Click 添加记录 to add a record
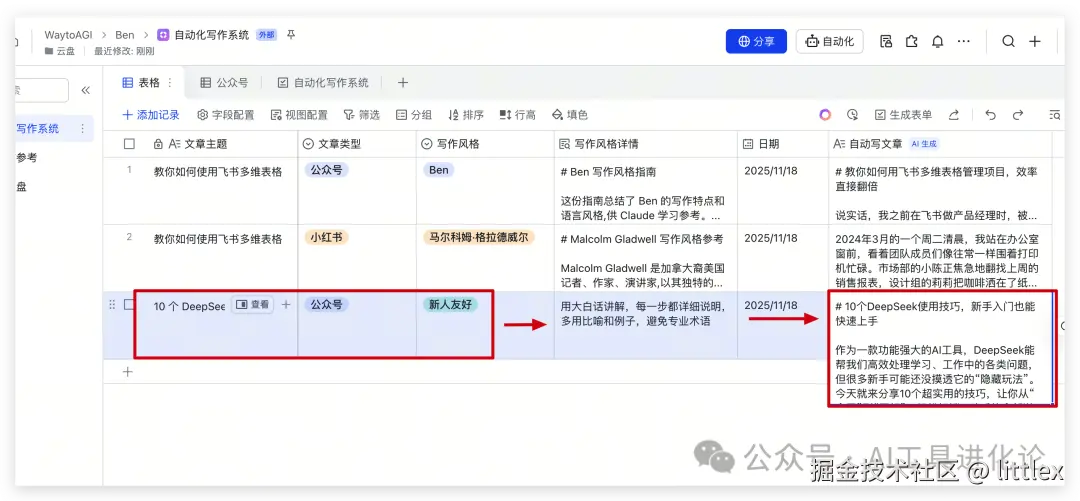This screenshot has height=501, width=1080. coord(151,115)
